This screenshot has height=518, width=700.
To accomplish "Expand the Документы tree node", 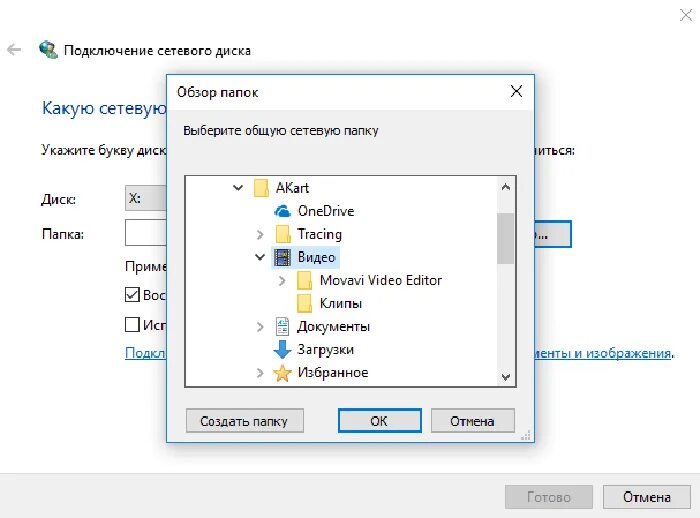I will tap(260, 327).
